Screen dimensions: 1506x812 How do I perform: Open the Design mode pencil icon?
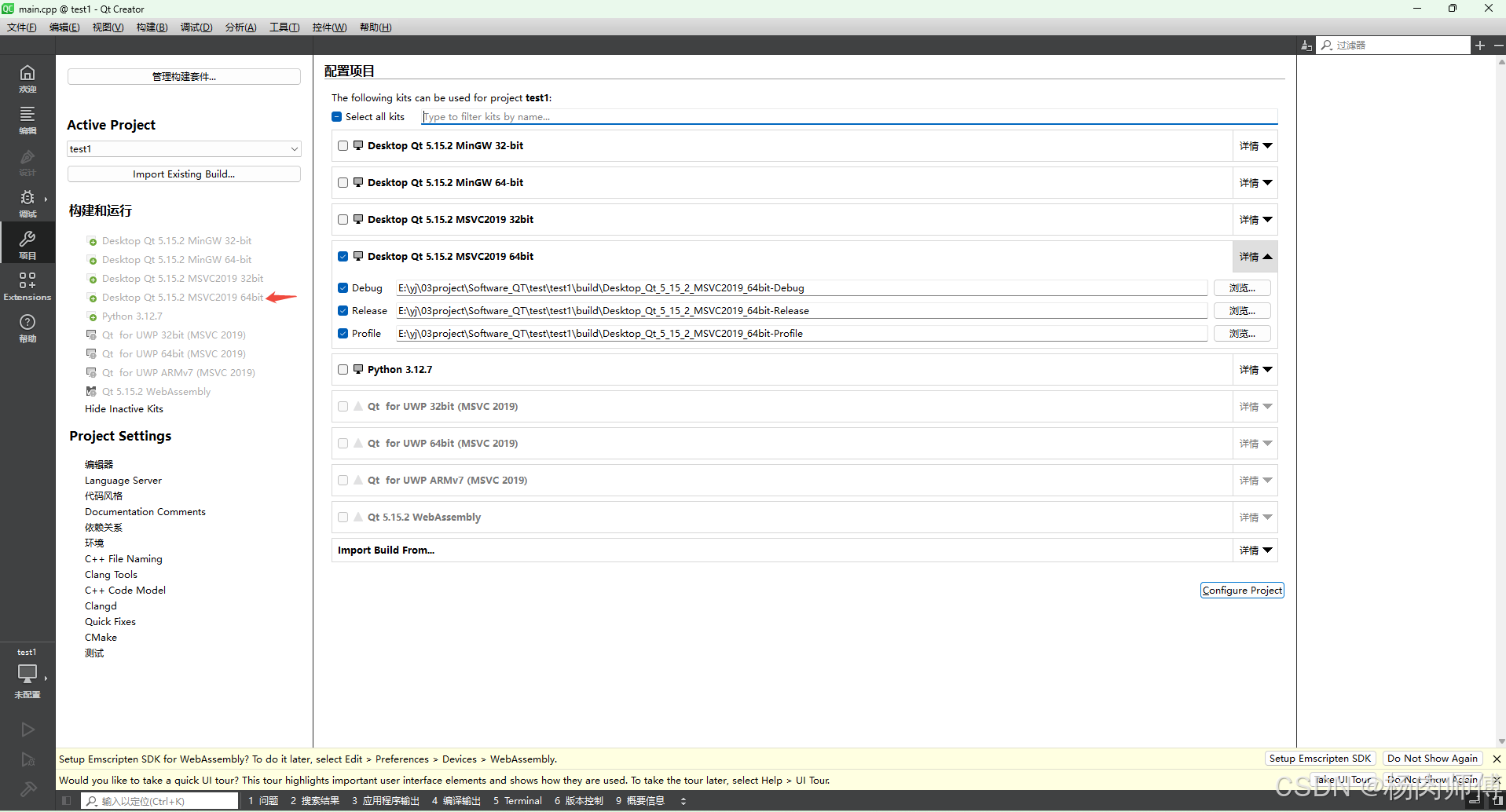(x=27, y=156)
